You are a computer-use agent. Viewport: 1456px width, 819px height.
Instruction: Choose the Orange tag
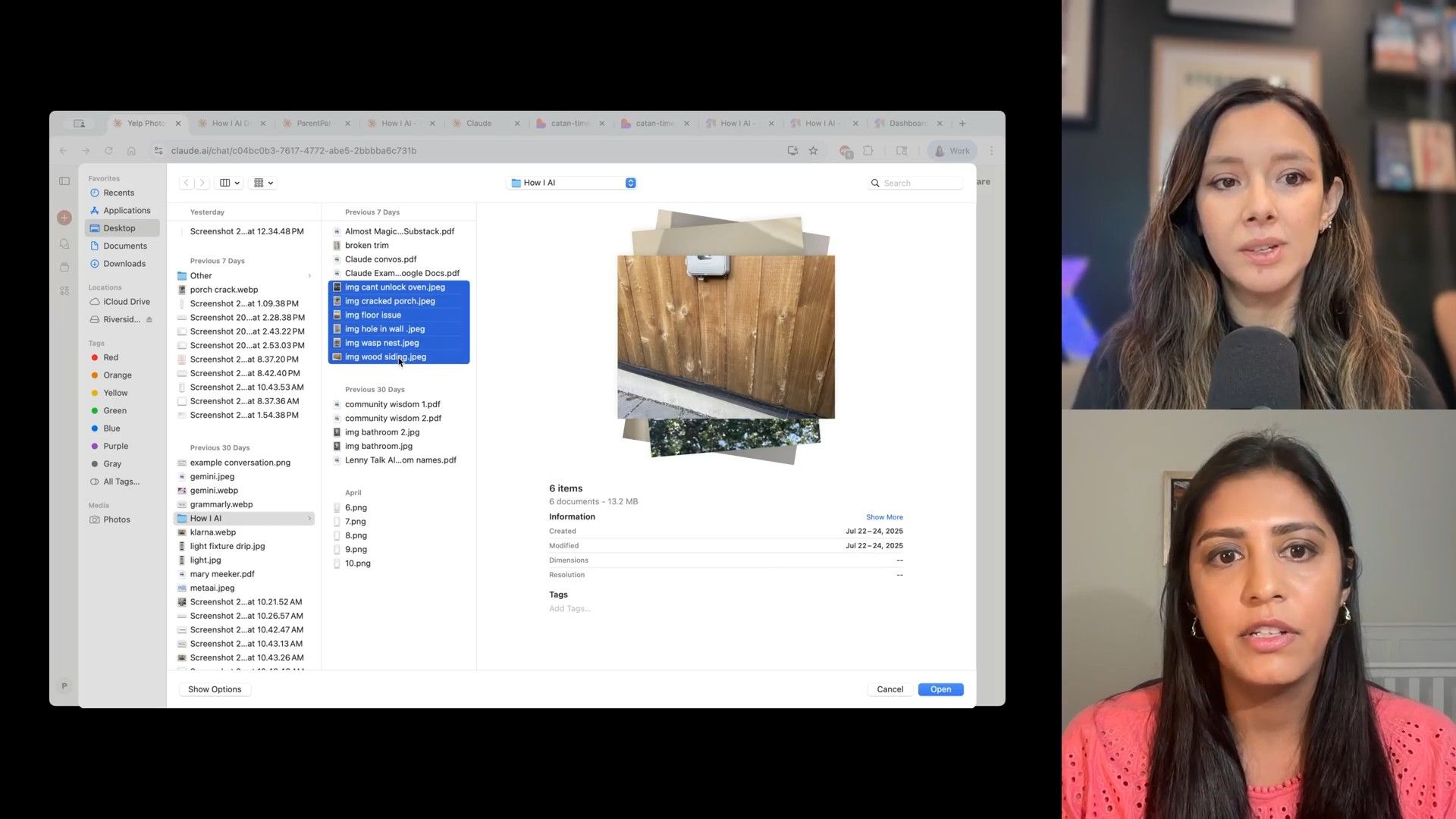118,375
